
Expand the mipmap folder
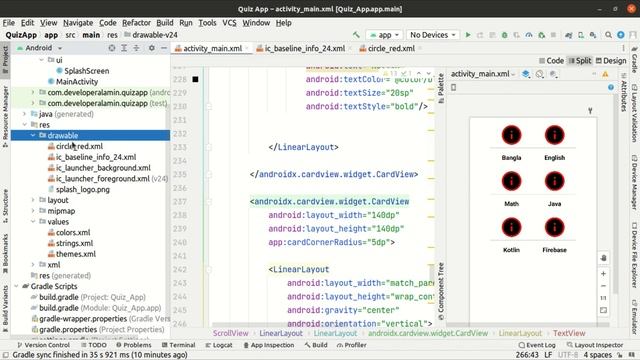coord(33,211)
